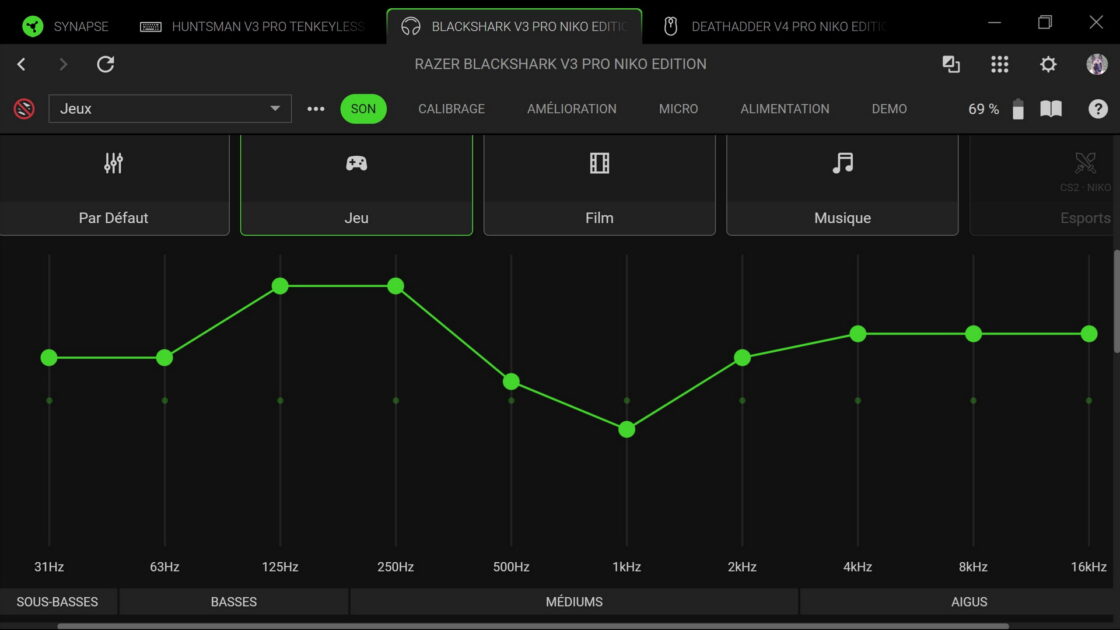Open the user profile avatar
This screenshot has width=1120, height=630.
tap(1096, 64)
